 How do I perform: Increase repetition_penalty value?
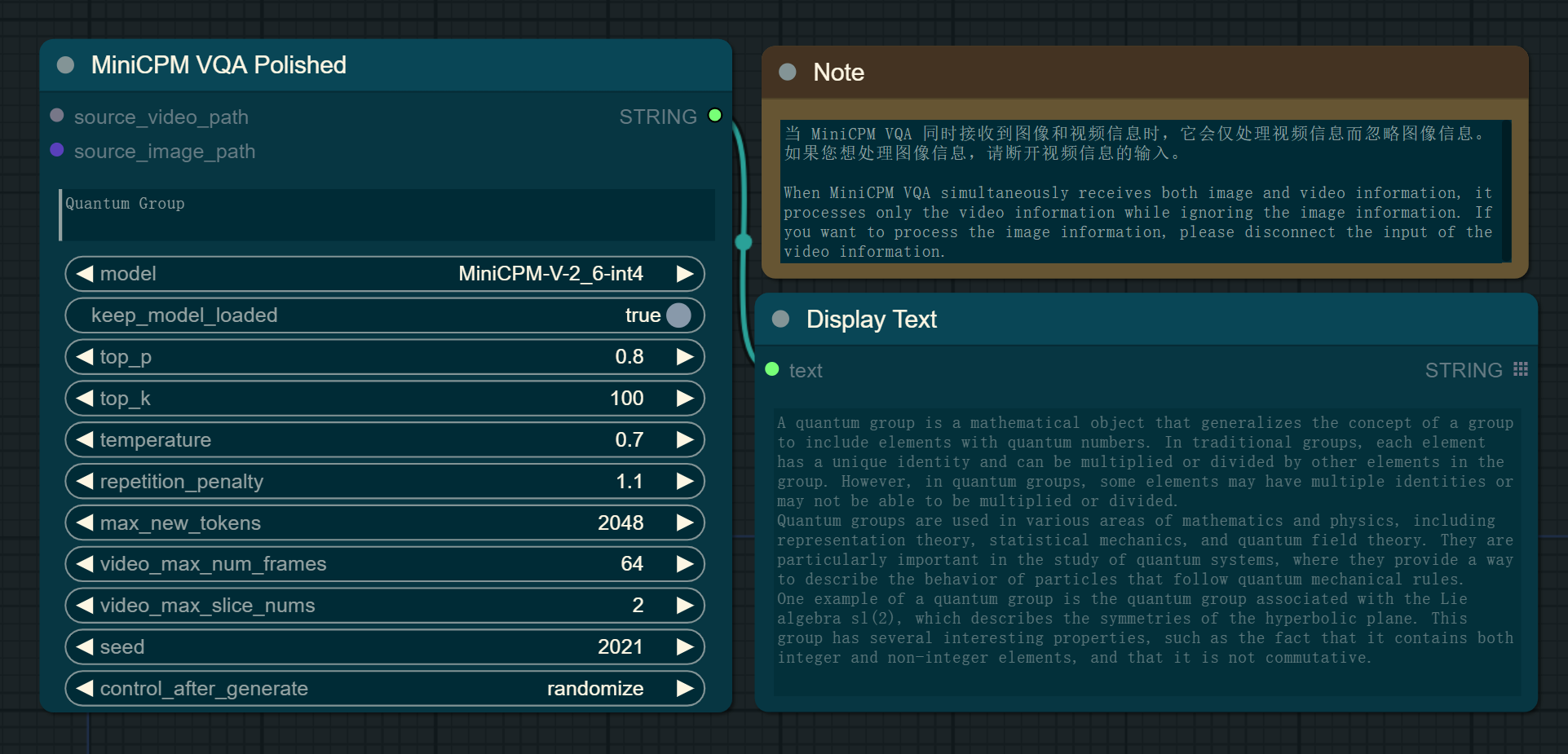pyautogui.click(x=685, y=482)
